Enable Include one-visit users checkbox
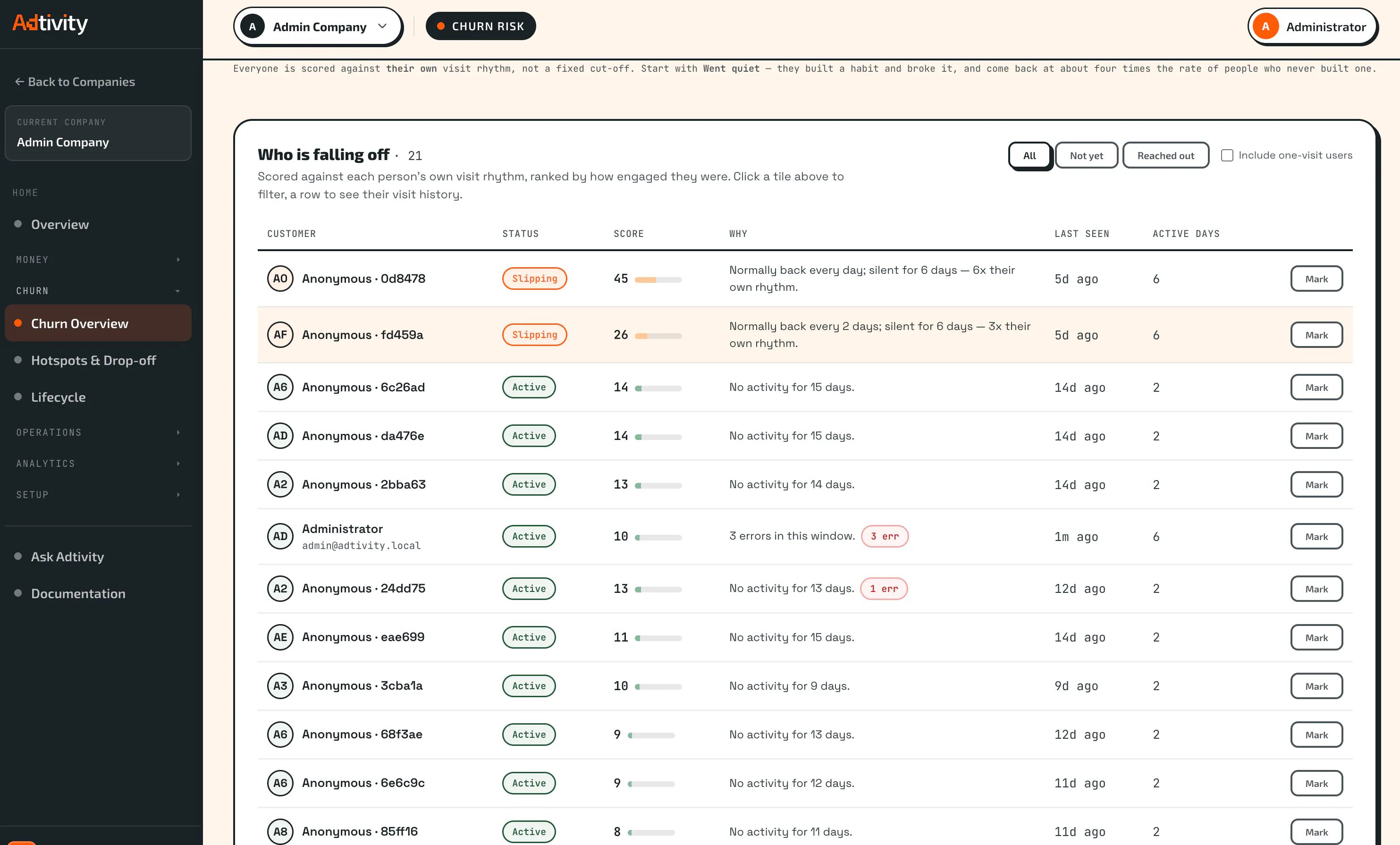1400x845 pixels. pos(1227,155)
